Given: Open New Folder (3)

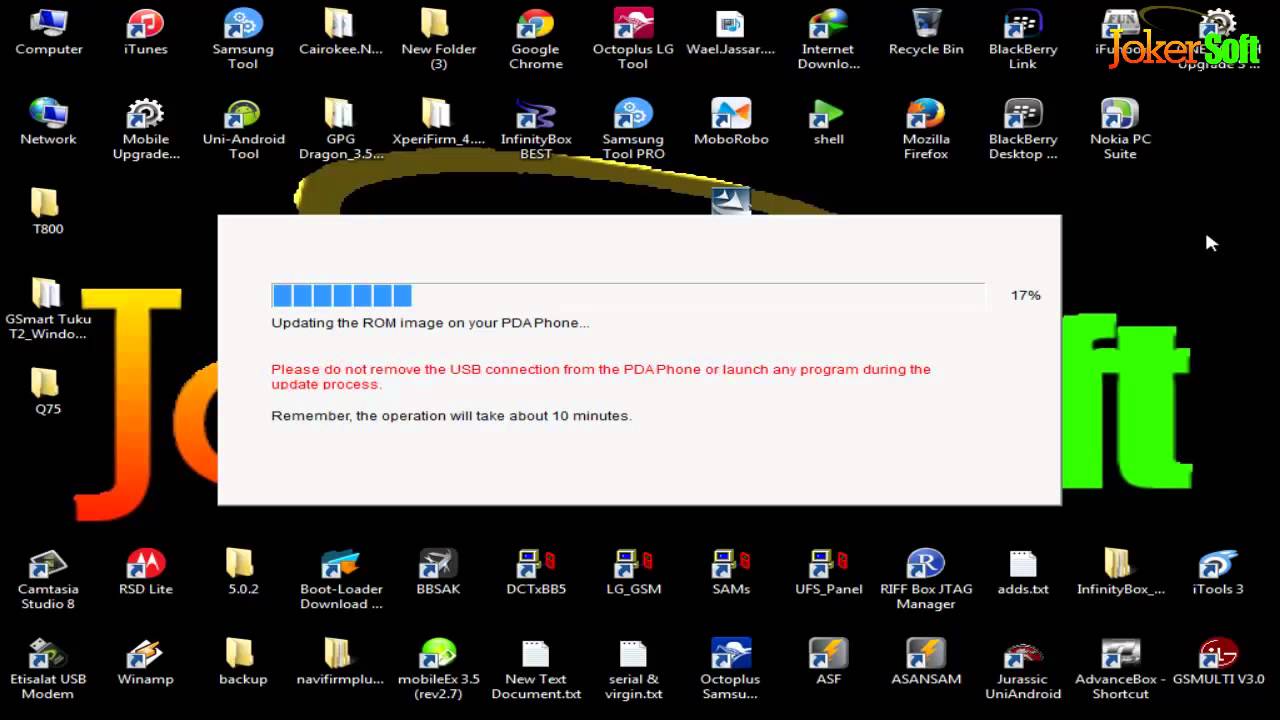Looking at the screenshot, I should point(438,39).
